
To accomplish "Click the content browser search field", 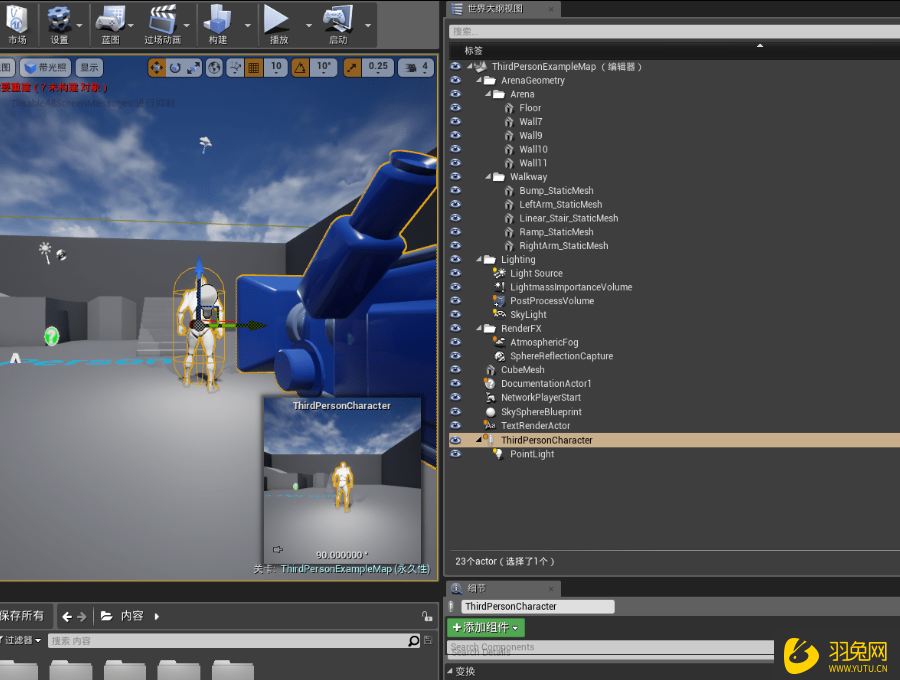I will click(228, 641).
